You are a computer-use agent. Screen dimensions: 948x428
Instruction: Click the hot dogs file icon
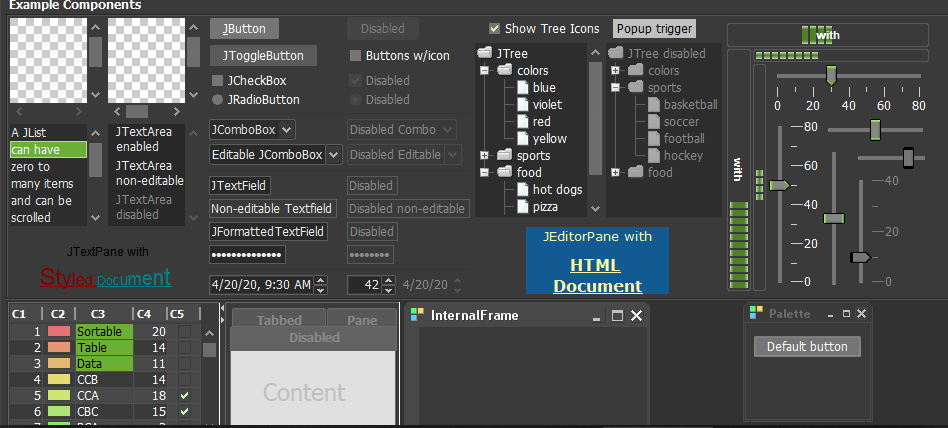pyautogui.click(x=523, y=189)
